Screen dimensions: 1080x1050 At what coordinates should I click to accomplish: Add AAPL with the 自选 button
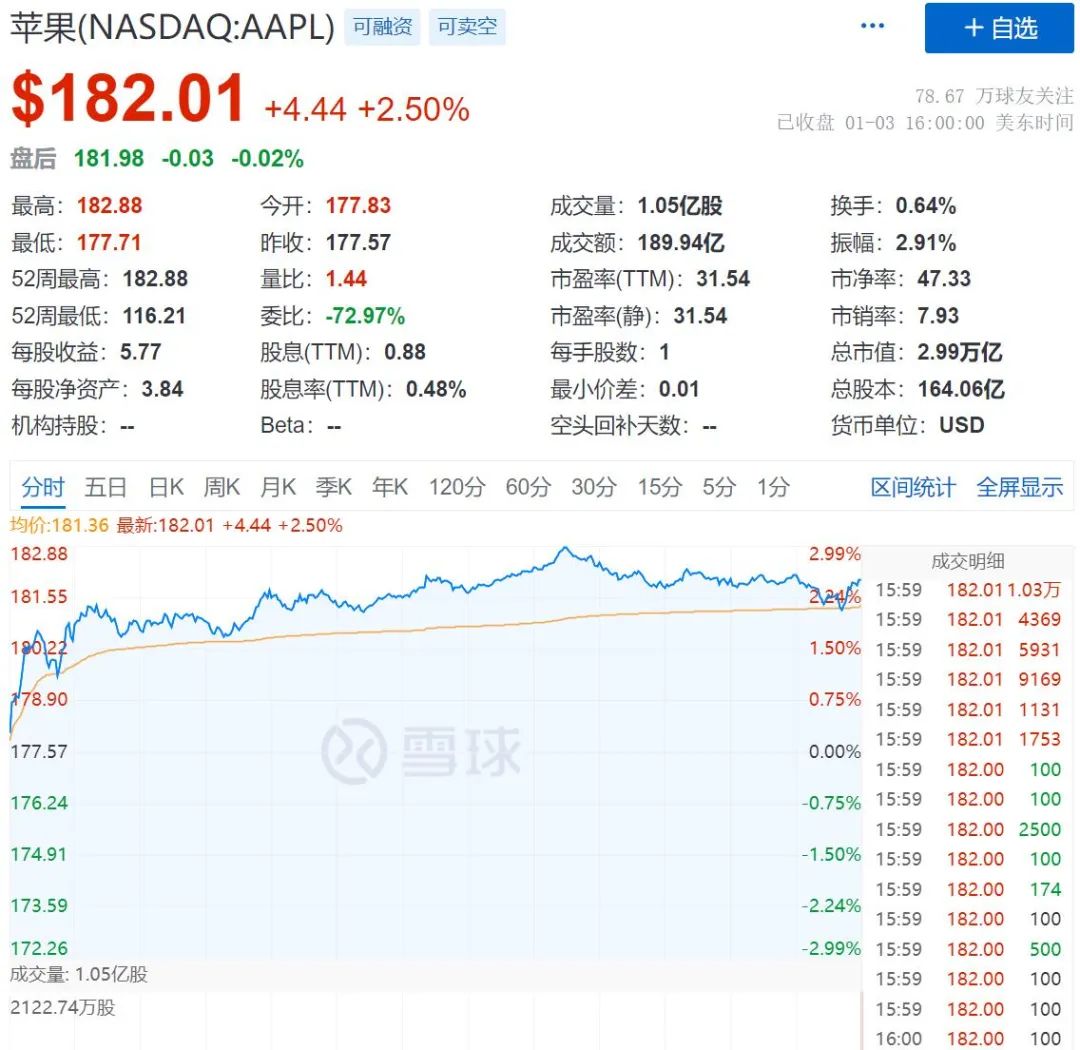tap(999, 28)
